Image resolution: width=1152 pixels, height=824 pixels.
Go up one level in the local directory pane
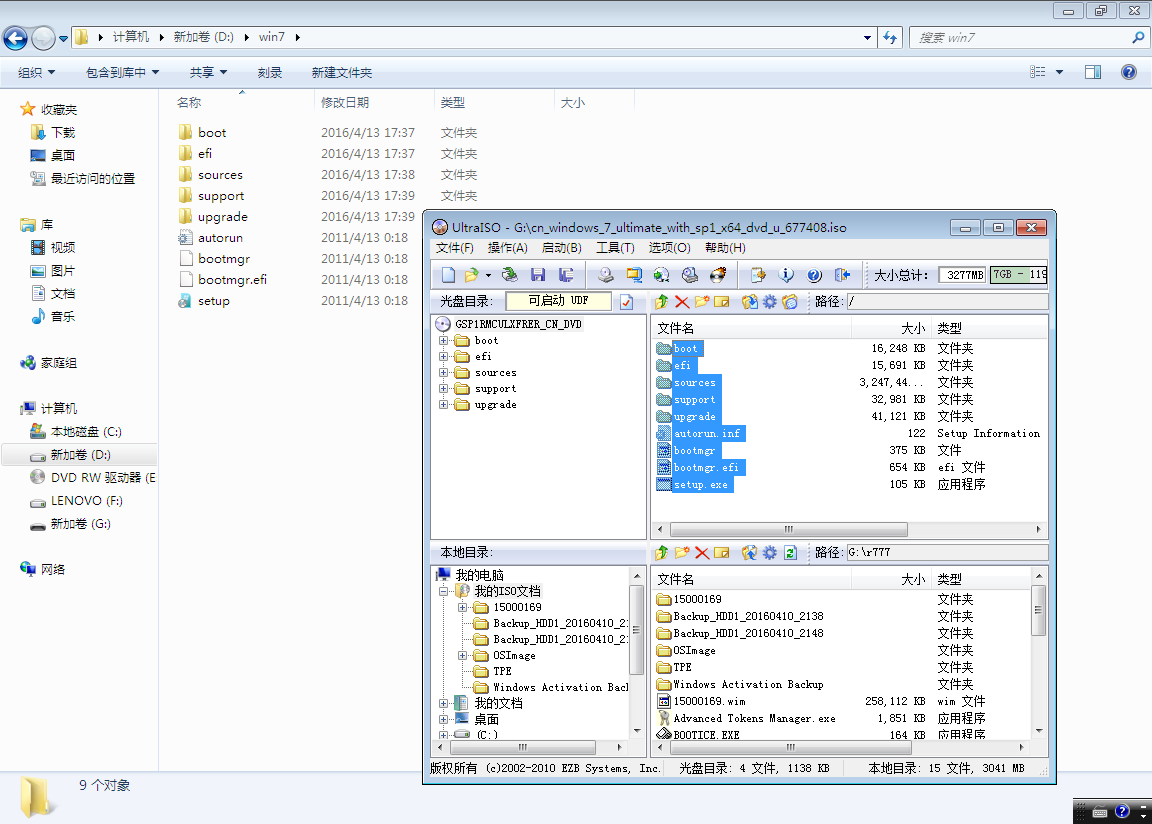(661, 553)
